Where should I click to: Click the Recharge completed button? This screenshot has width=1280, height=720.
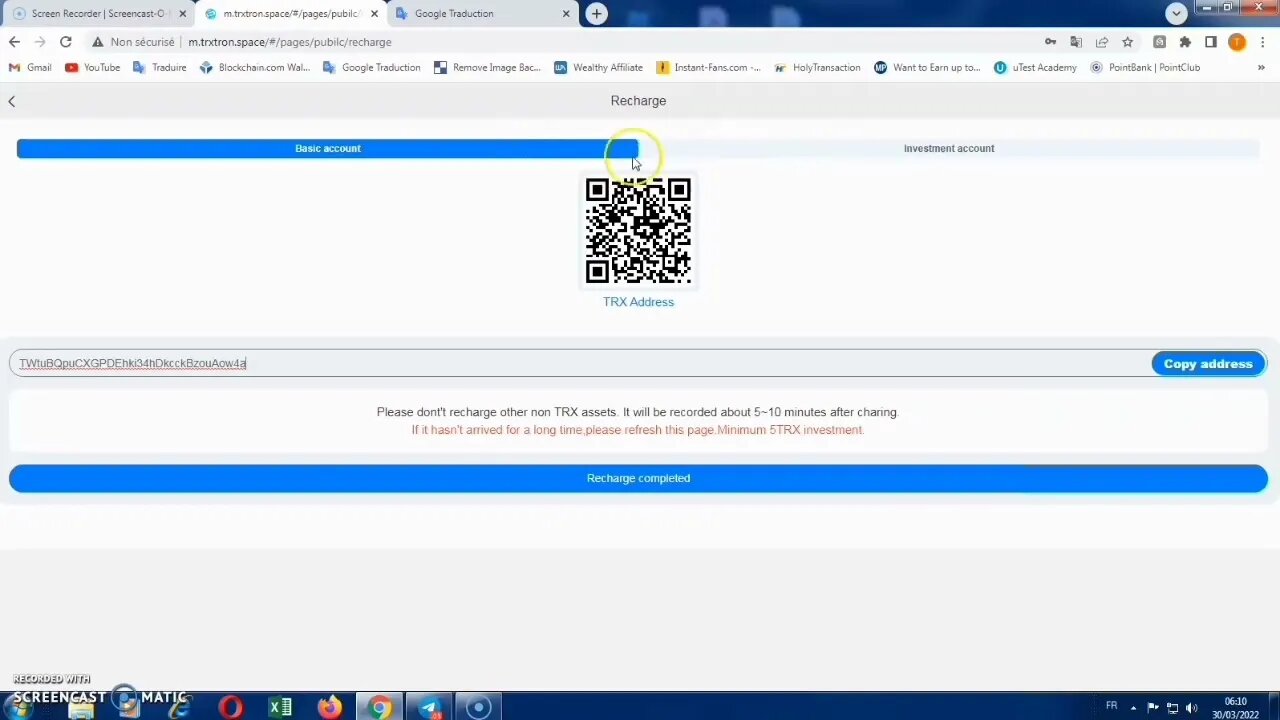(638, 478)
